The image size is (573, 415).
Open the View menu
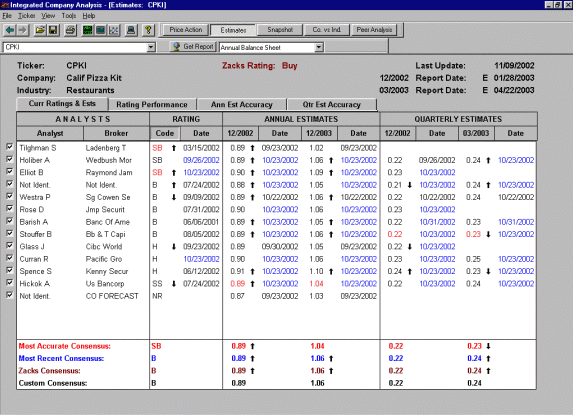coord(48,16)
